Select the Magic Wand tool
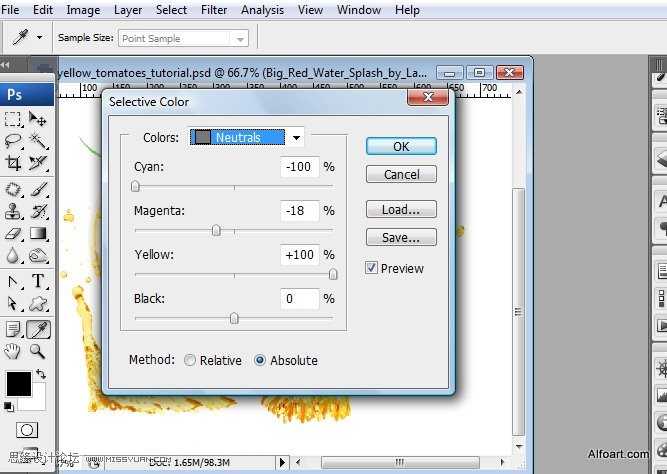 tap(37, 141)
